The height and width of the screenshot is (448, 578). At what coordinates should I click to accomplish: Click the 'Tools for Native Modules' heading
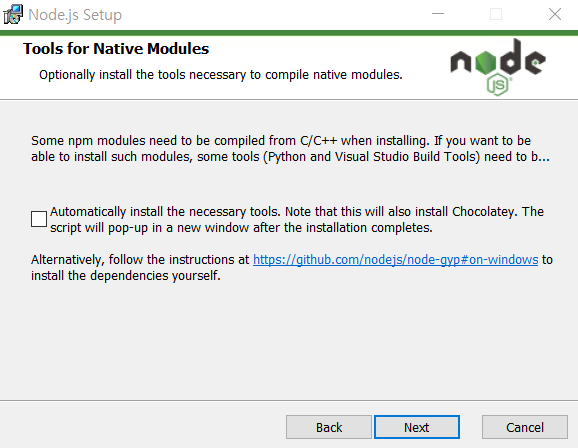116,49
